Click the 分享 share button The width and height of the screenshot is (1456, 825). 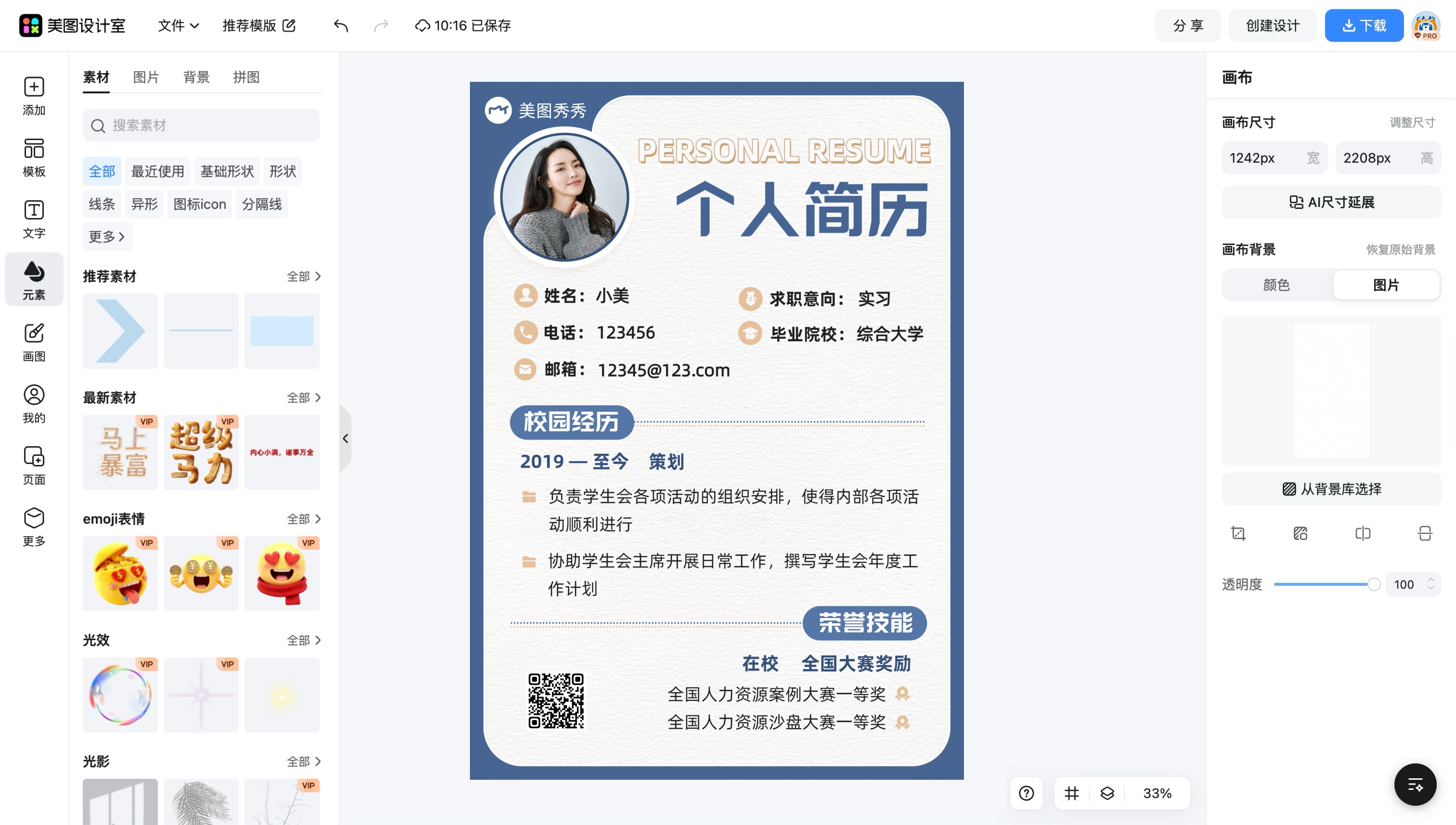pos(1188,26)
